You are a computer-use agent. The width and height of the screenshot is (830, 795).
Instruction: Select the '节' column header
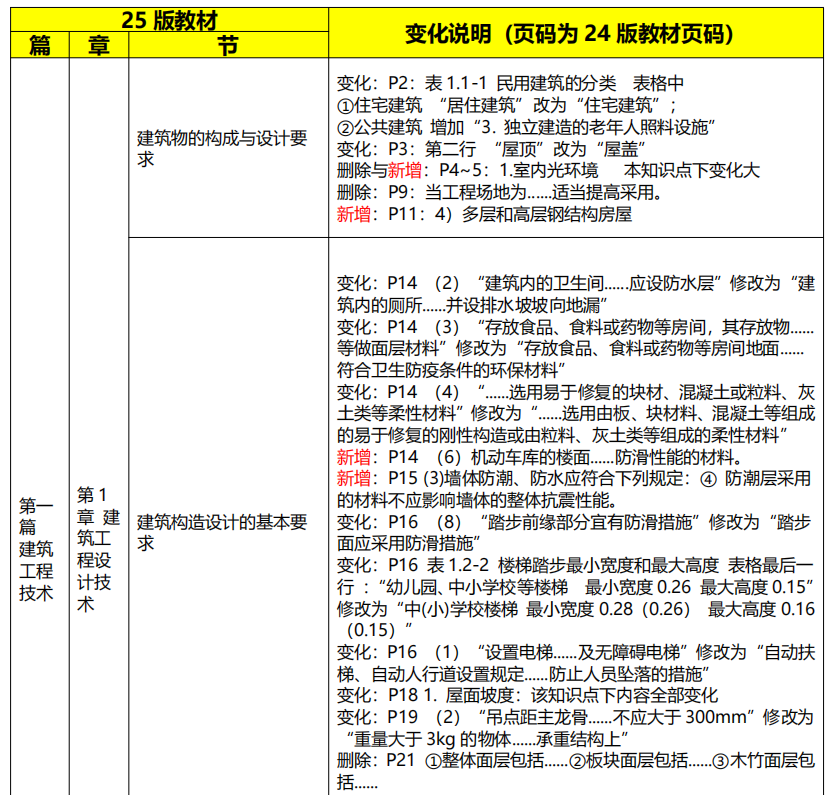coord(228,45)
